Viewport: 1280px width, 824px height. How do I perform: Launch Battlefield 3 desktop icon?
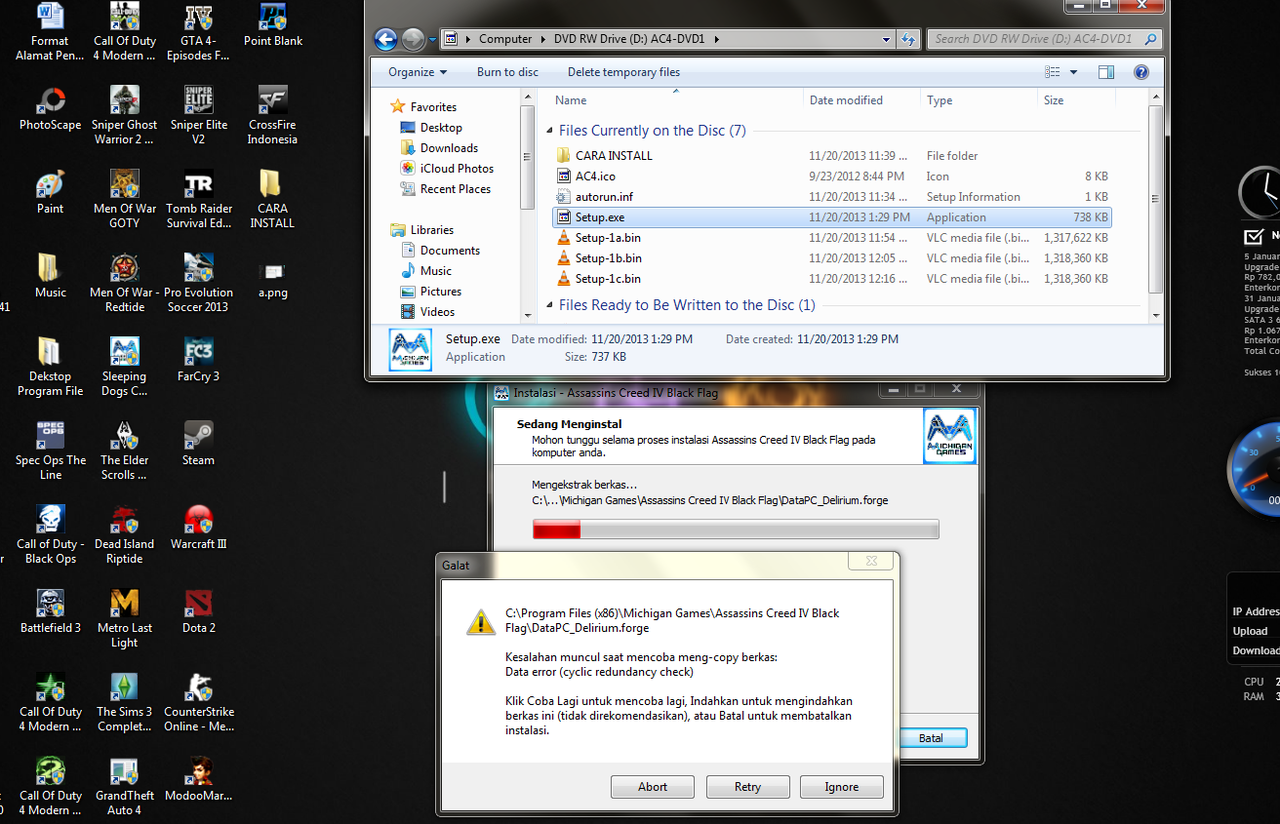(50, 613)
